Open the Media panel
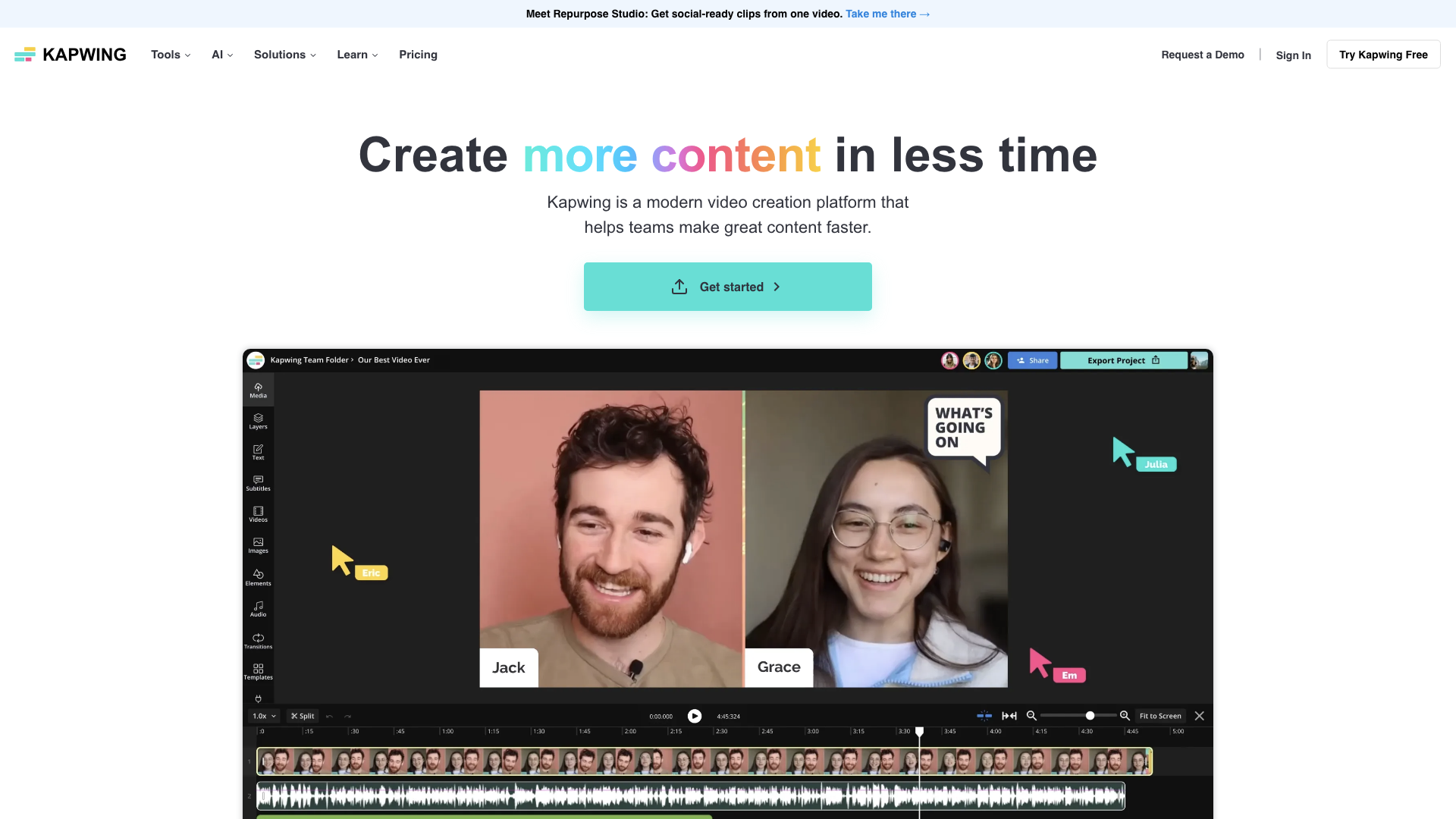 pos(258,390)
